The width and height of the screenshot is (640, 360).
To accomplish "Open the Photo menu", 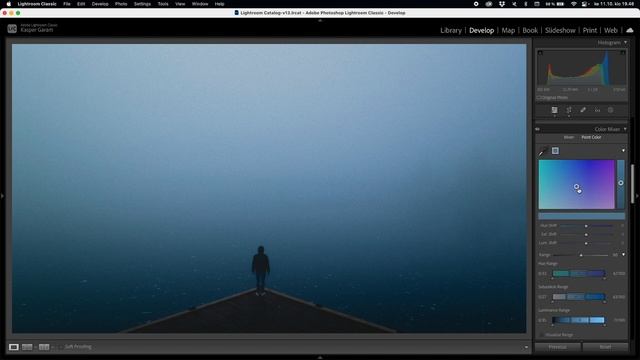I will 121,4.
